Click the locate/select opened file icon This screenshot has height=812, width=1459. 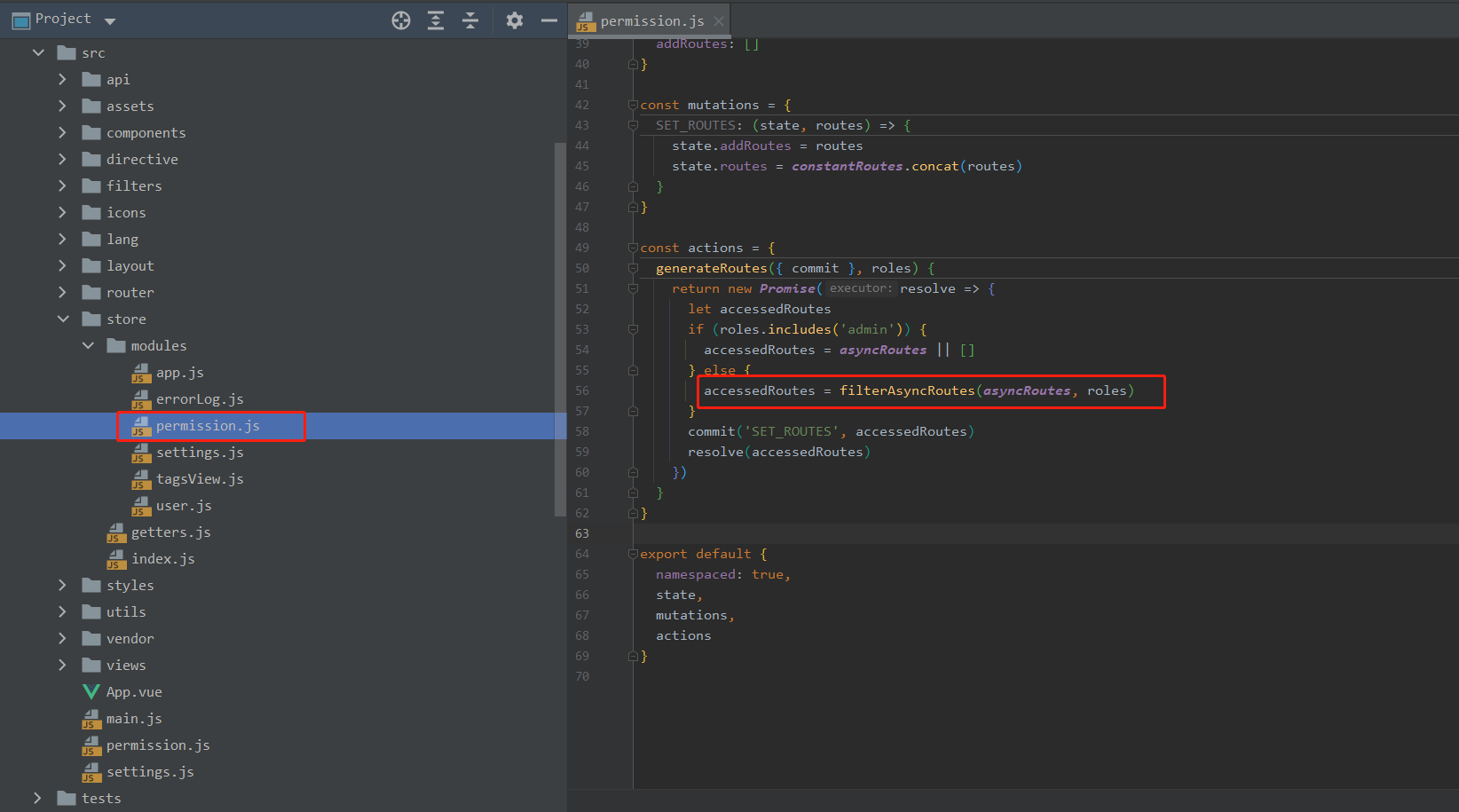[x=401, y=20]
